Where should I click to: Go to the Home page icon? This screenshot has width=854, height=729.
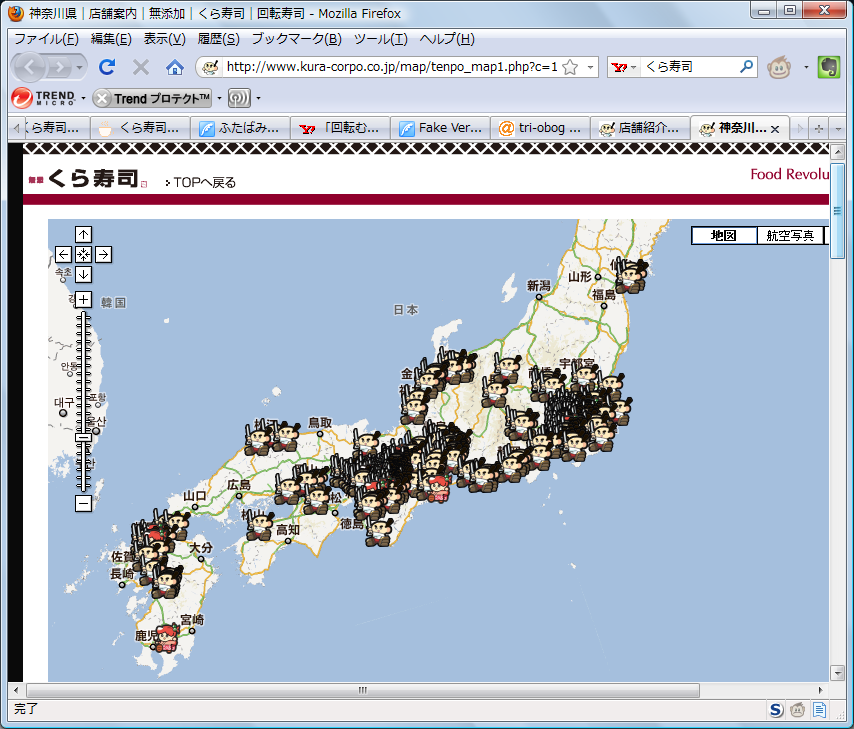[x=175, y=67]
